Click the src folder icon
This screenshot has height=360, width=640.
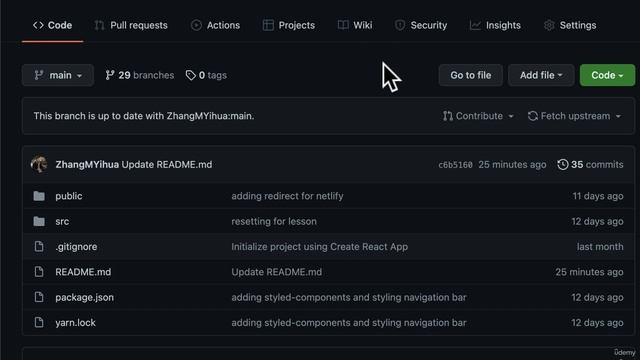click(39, 221)
